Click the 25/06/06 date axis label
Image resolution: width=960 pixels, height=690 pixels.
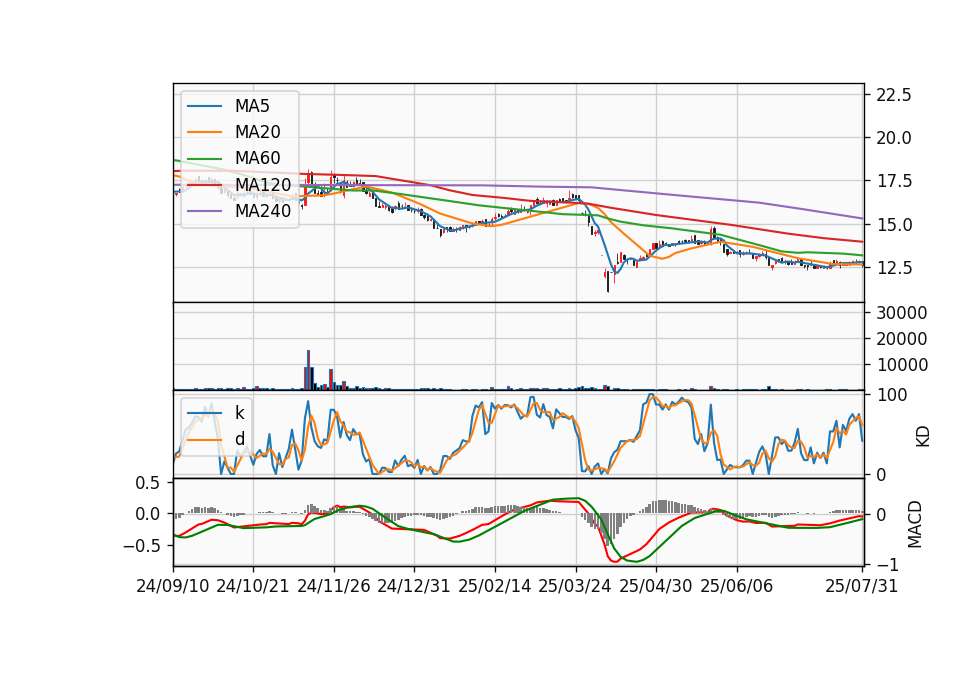pos(737,586)
